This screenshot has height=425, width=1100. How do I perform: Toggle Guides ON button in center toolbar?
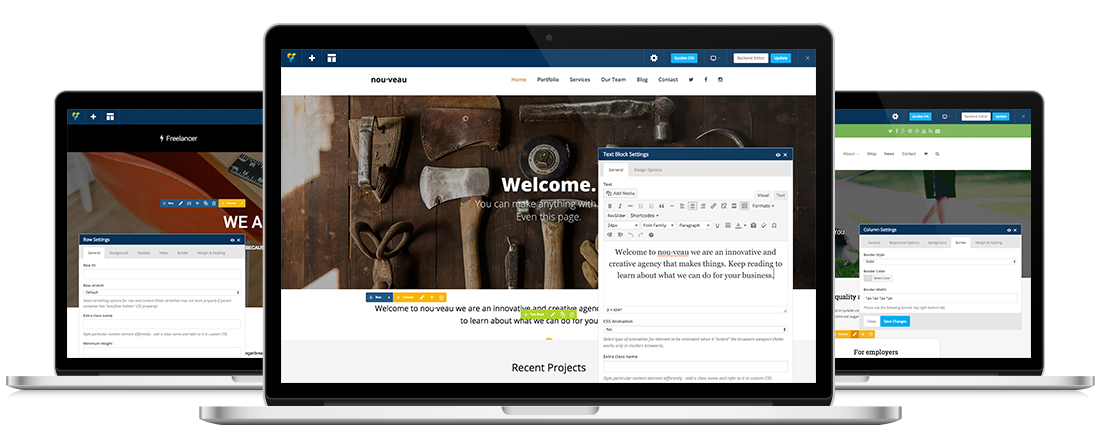tap(684, 59)
